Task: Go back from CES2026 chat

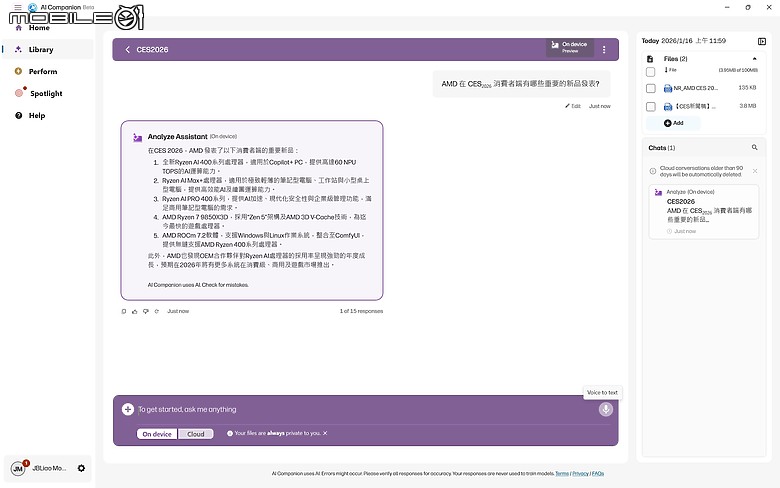Action: click(127, 49)
